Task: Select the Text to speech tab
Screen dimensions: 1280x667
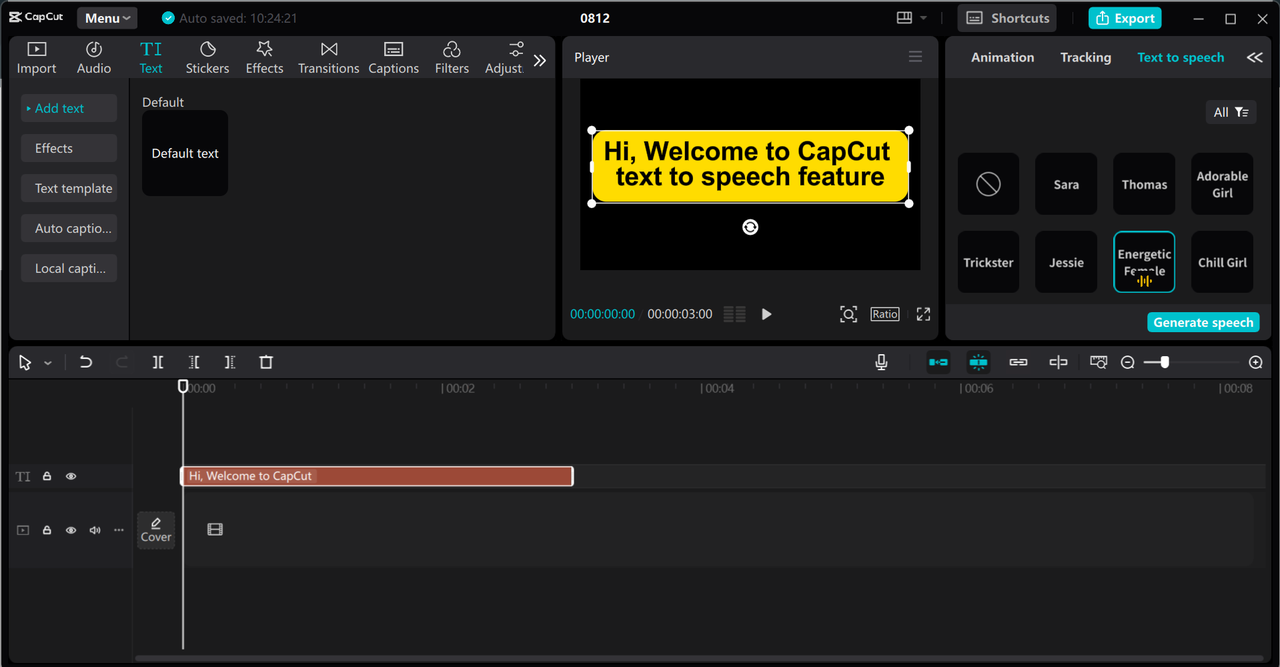Action: click(1180, 57)
